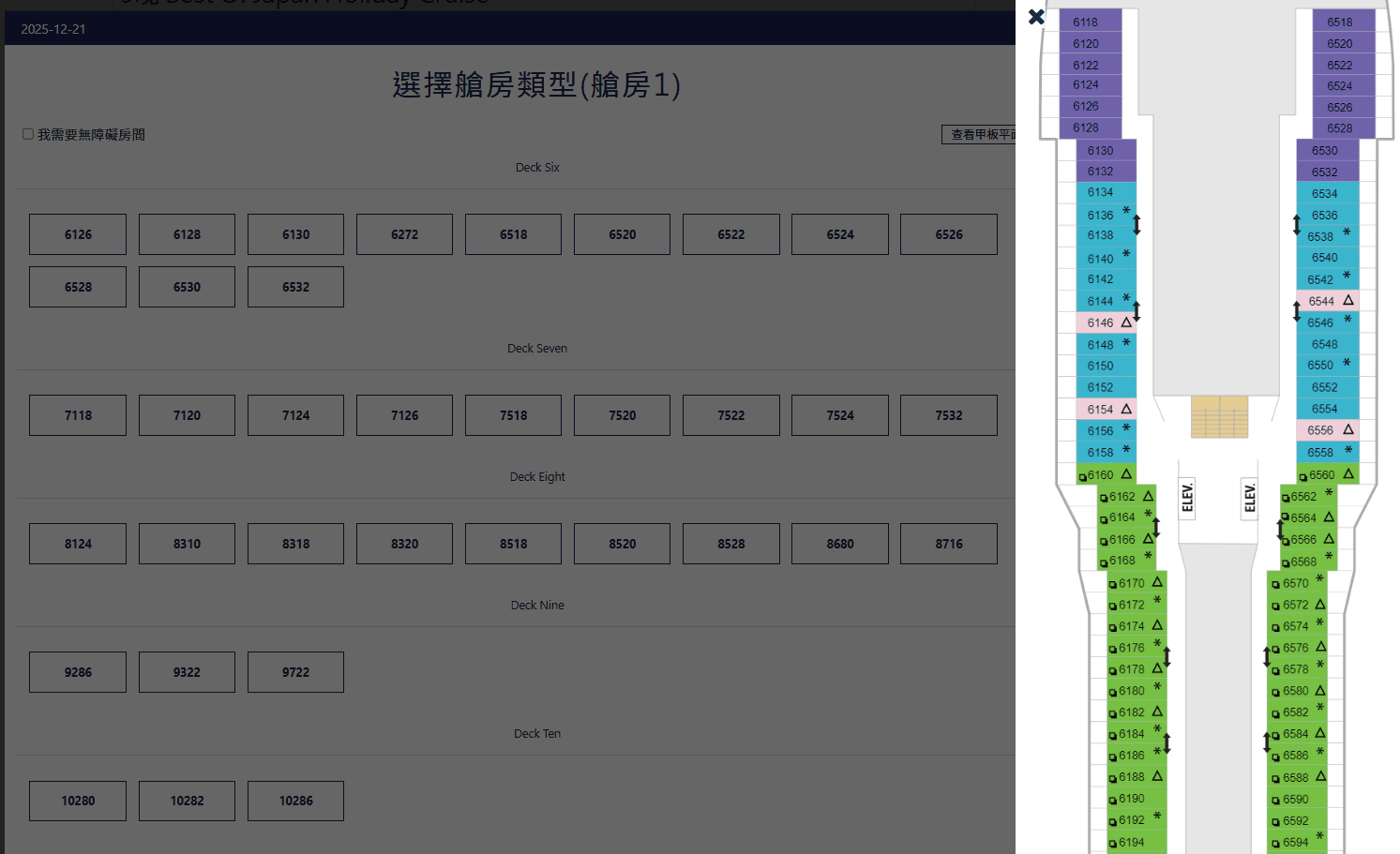
Task: Click purple cabin 6118 on deck map
Action: point(1090,22)
